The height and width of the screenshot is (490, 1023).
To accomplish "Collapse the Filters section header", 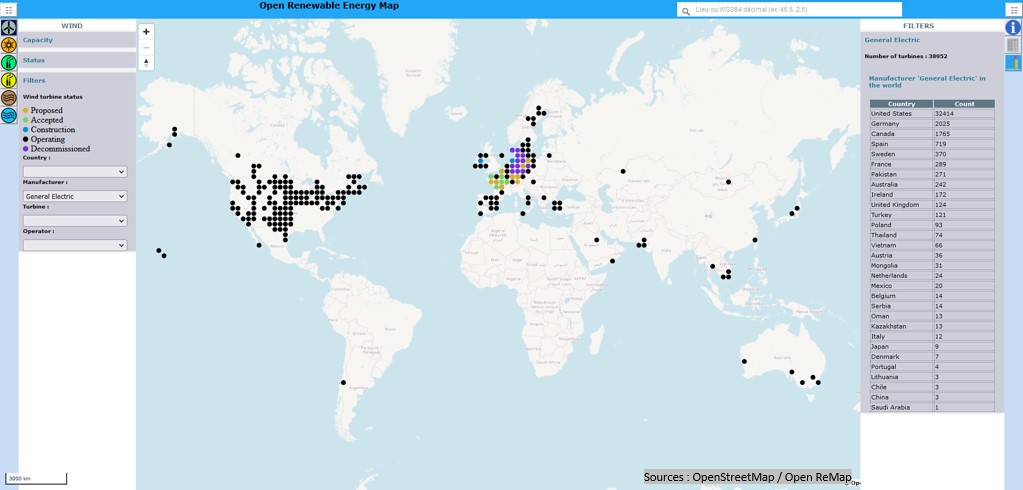I will 77,80.
